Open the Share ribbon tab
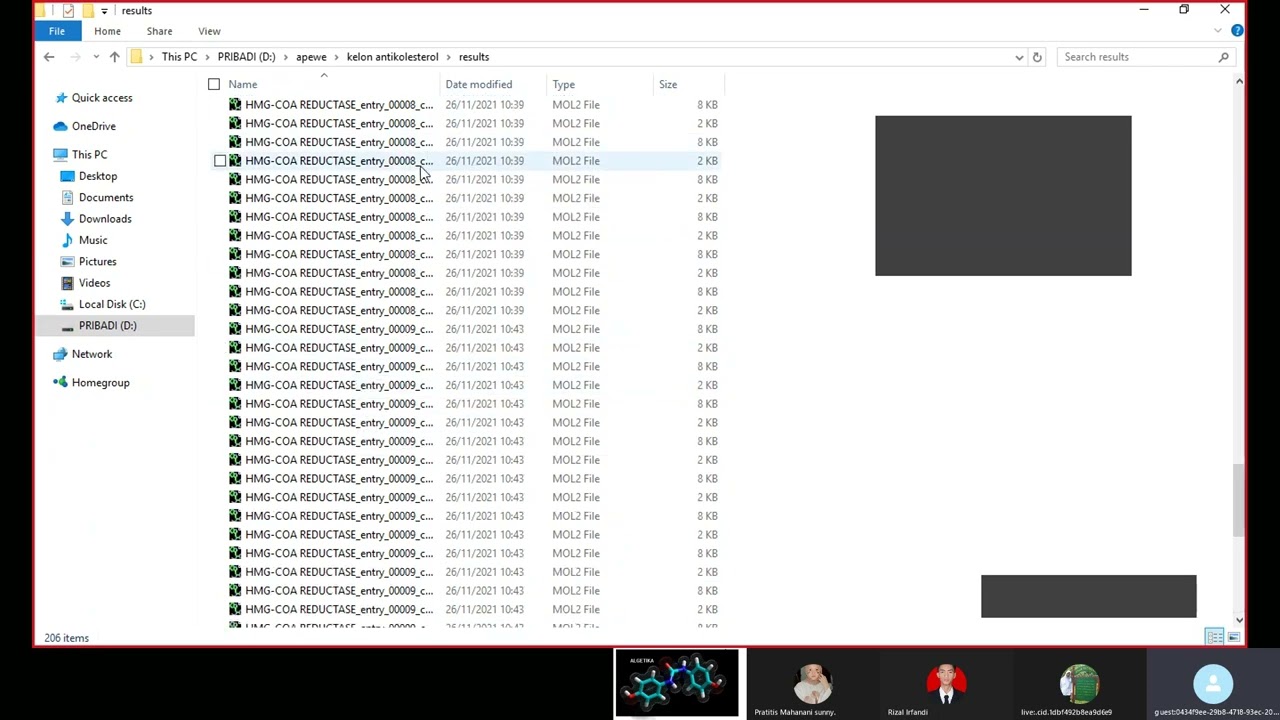1280x720 pixels. click(x=159, y=31)
